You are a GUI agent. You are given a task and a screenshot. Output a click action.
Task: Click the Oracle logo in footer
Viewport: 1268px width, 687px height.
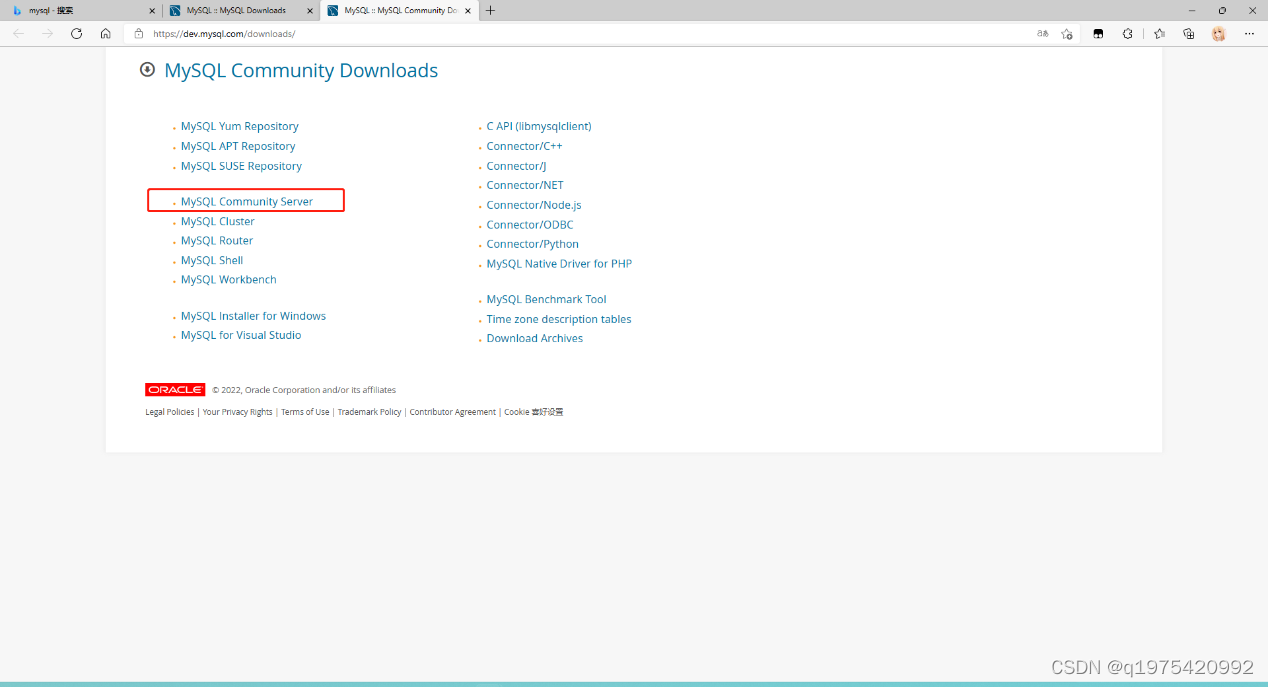[x=175, y=390]
